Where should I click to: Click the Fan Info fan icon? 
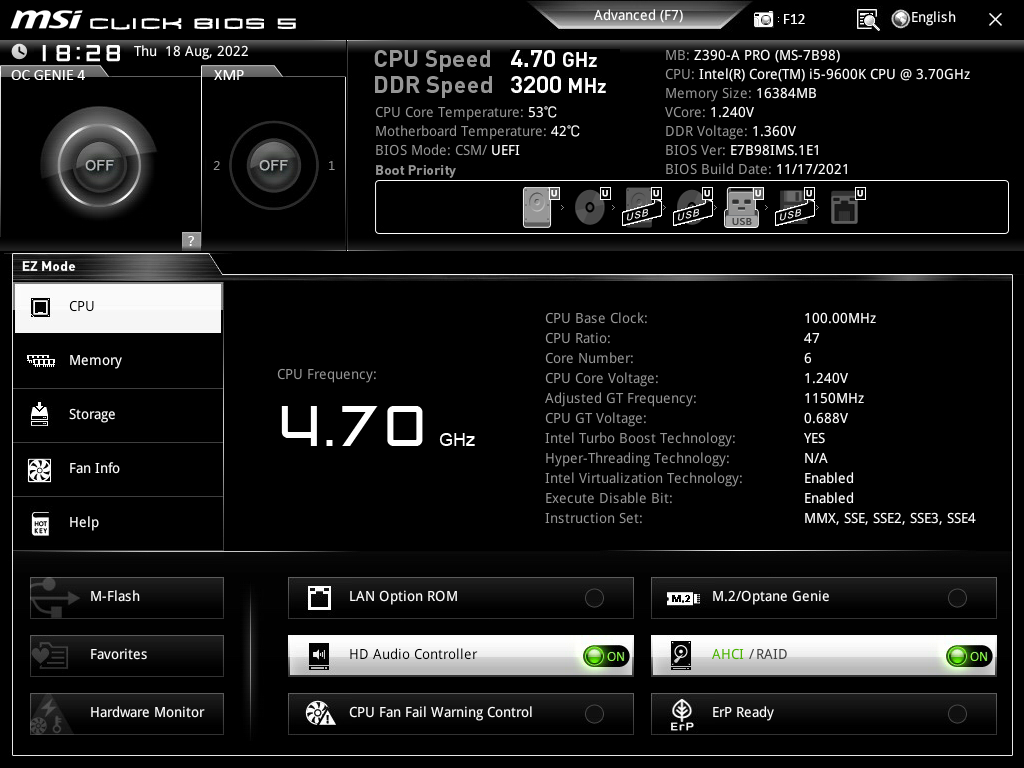(x=39, y=470)
